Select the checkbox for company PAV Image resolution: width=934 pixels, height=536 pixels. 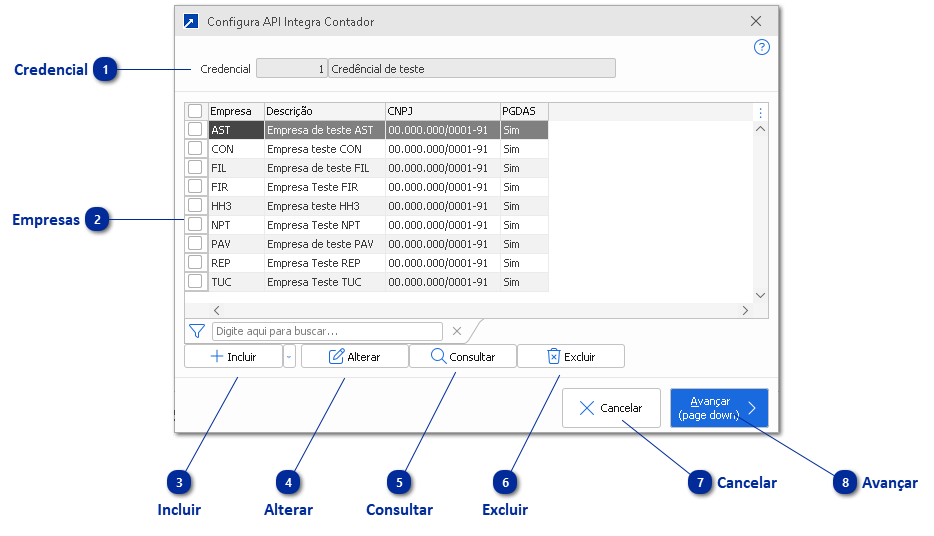point(195,244)
